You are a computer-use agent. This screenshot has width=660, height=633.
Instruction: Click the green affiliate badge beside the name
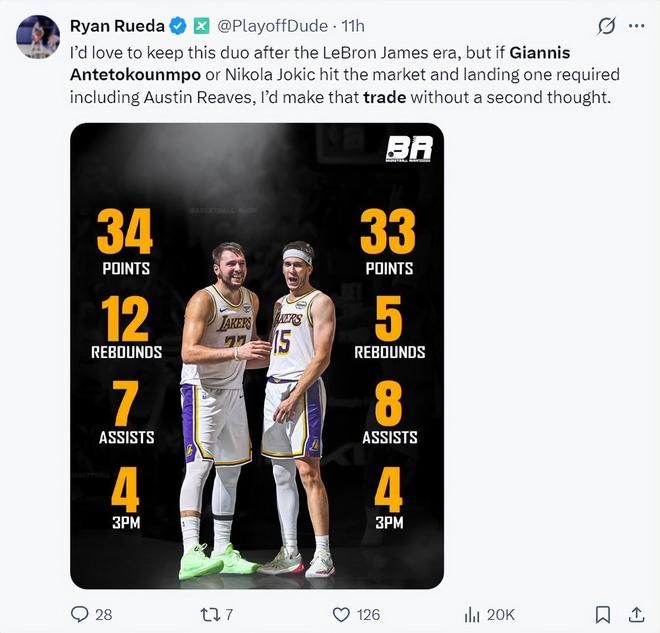tap(200, 25)
